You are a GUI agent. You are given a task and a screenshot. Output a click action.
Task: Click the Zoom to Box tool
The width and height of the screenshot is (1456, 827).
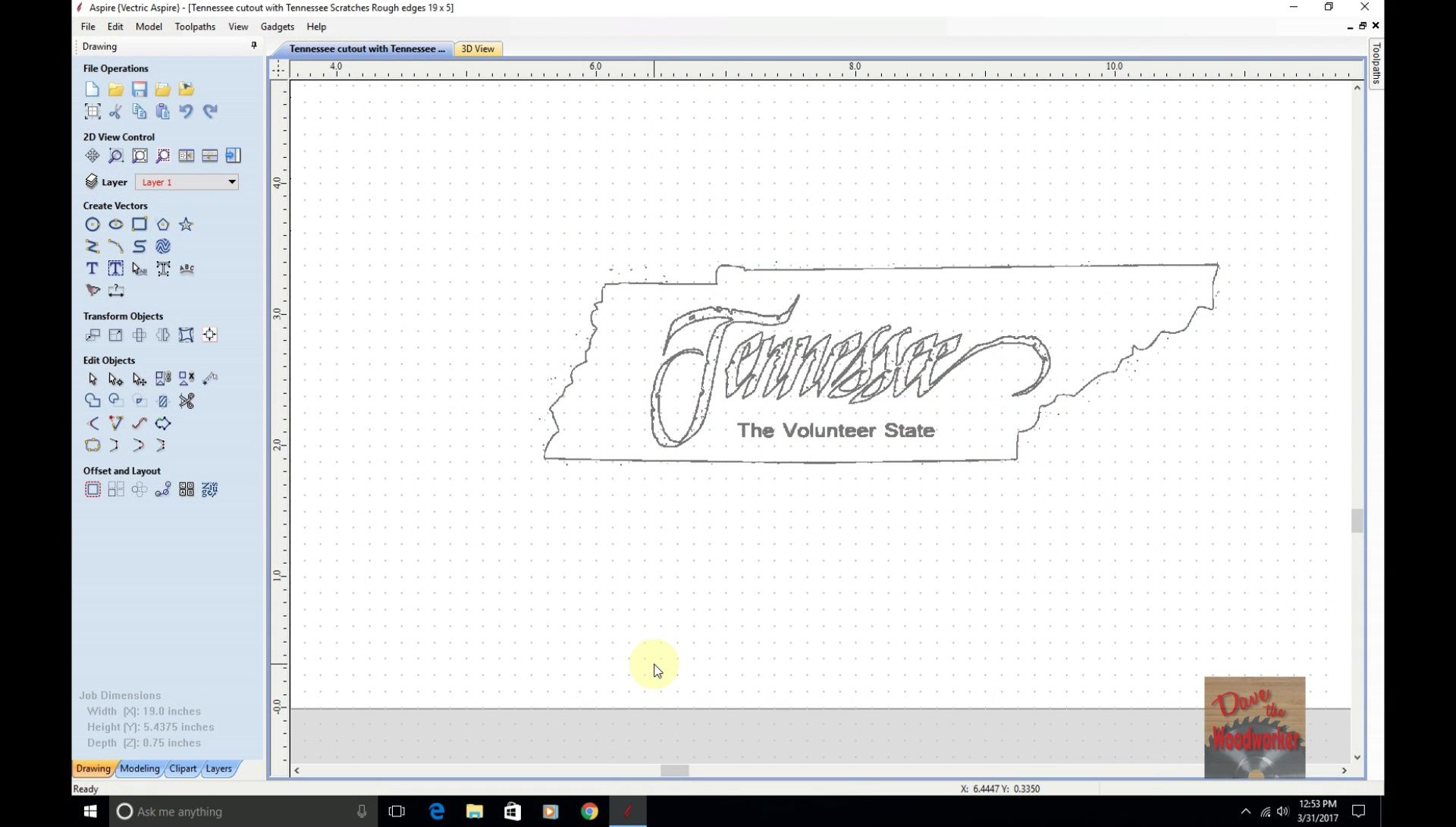(x=115, y=156)
